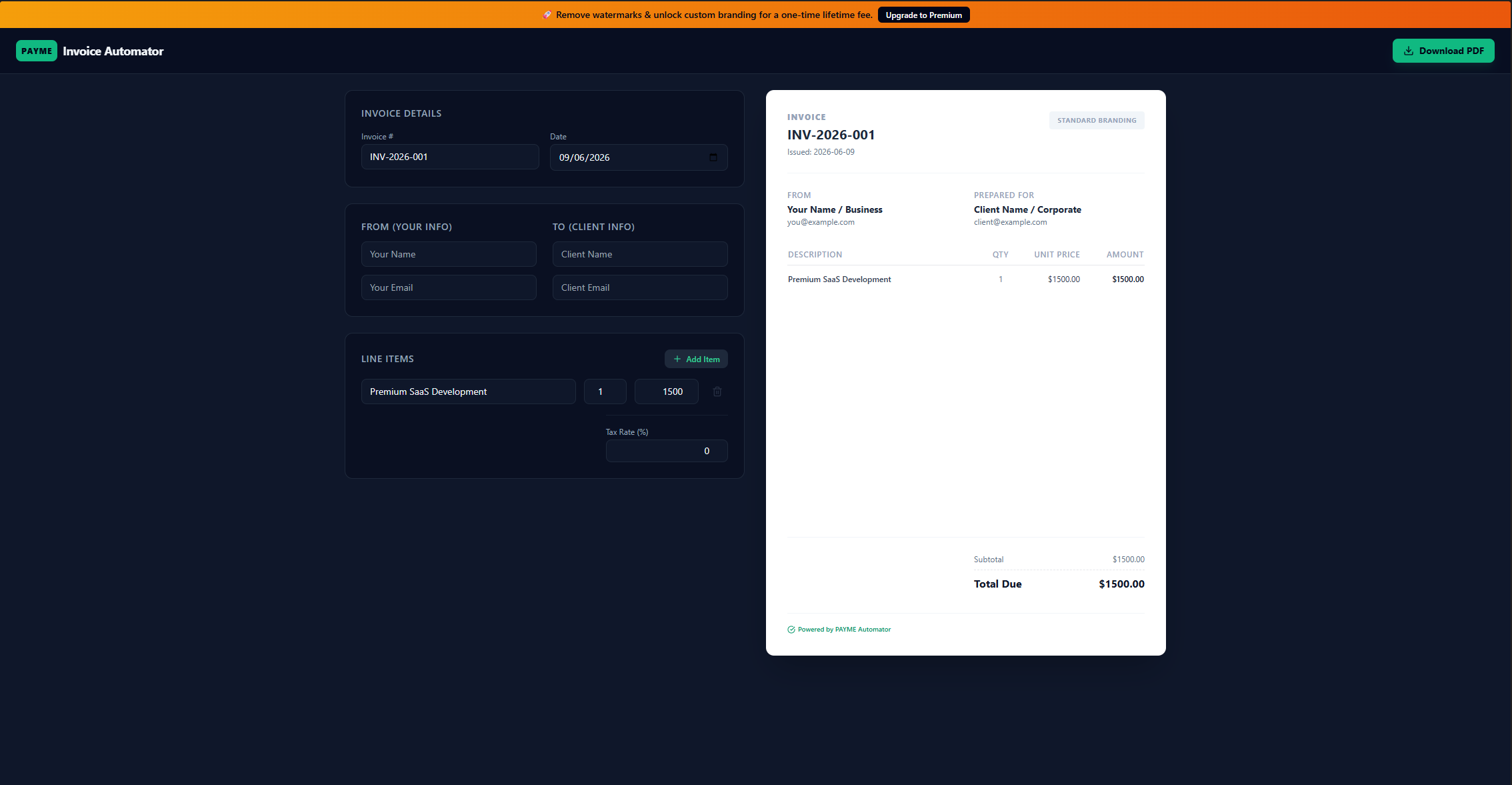Download the invoice as PDF
The height and width of the screenshot is (785, 1512).
coord(1443,51)
